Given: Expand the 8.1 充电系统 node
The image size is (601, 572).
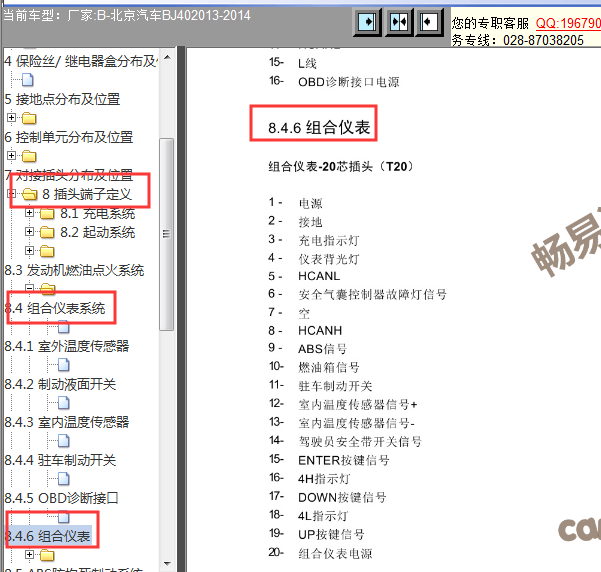Looking at the screenshot, I should click(30, 212).
